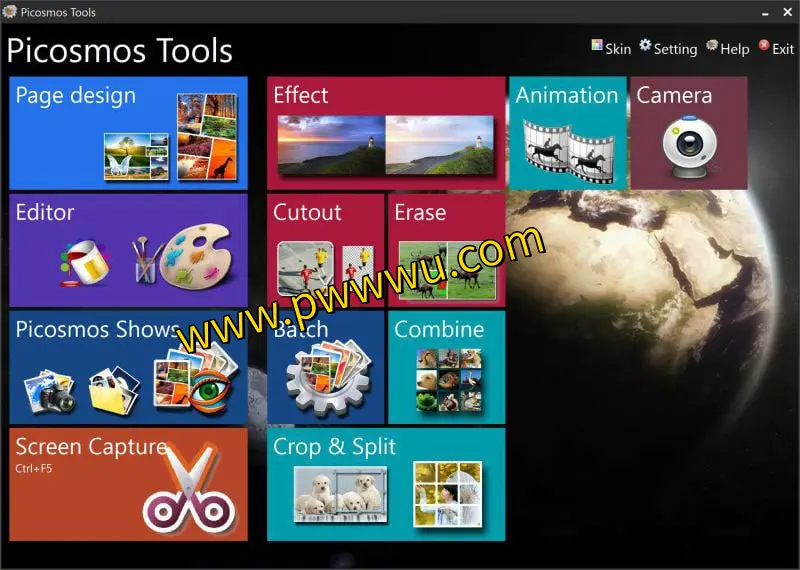Open the Combine animal grid tile
This screenshot has height=570, width=800.
(446, 378)
